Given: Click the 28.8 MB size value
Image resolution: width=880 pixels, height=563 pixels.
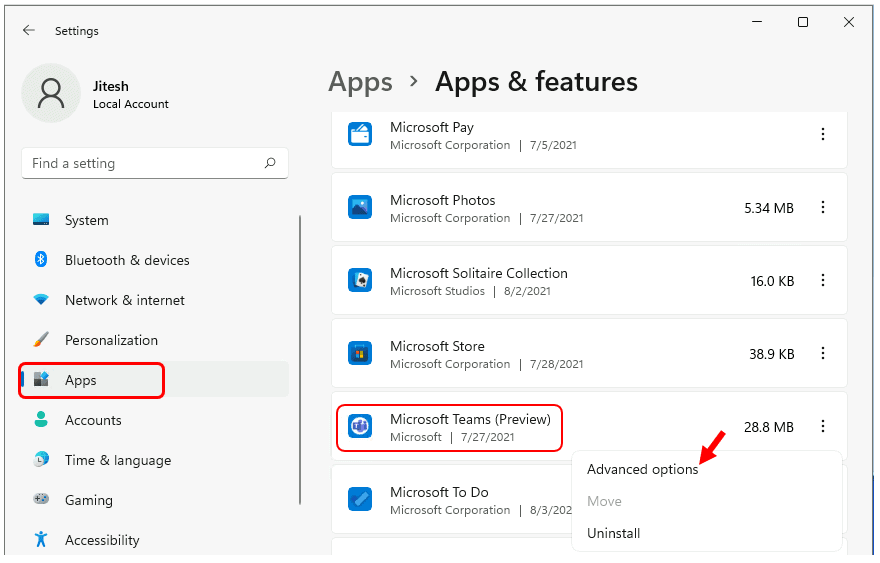Looking at the screenshot, I should click(769, 427).
